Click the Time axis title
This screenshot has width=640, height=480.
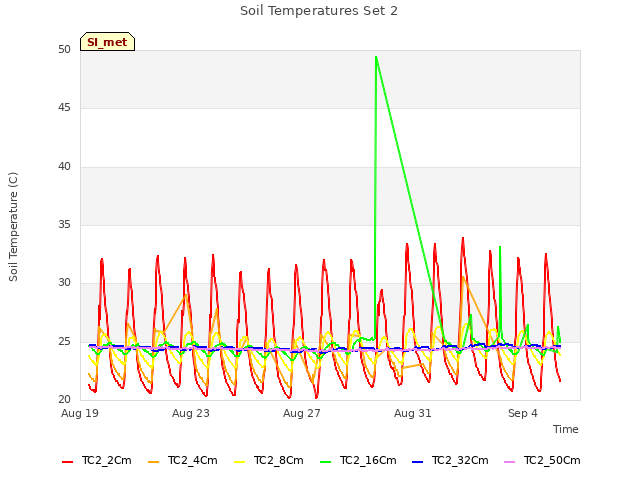coord(566,429)
